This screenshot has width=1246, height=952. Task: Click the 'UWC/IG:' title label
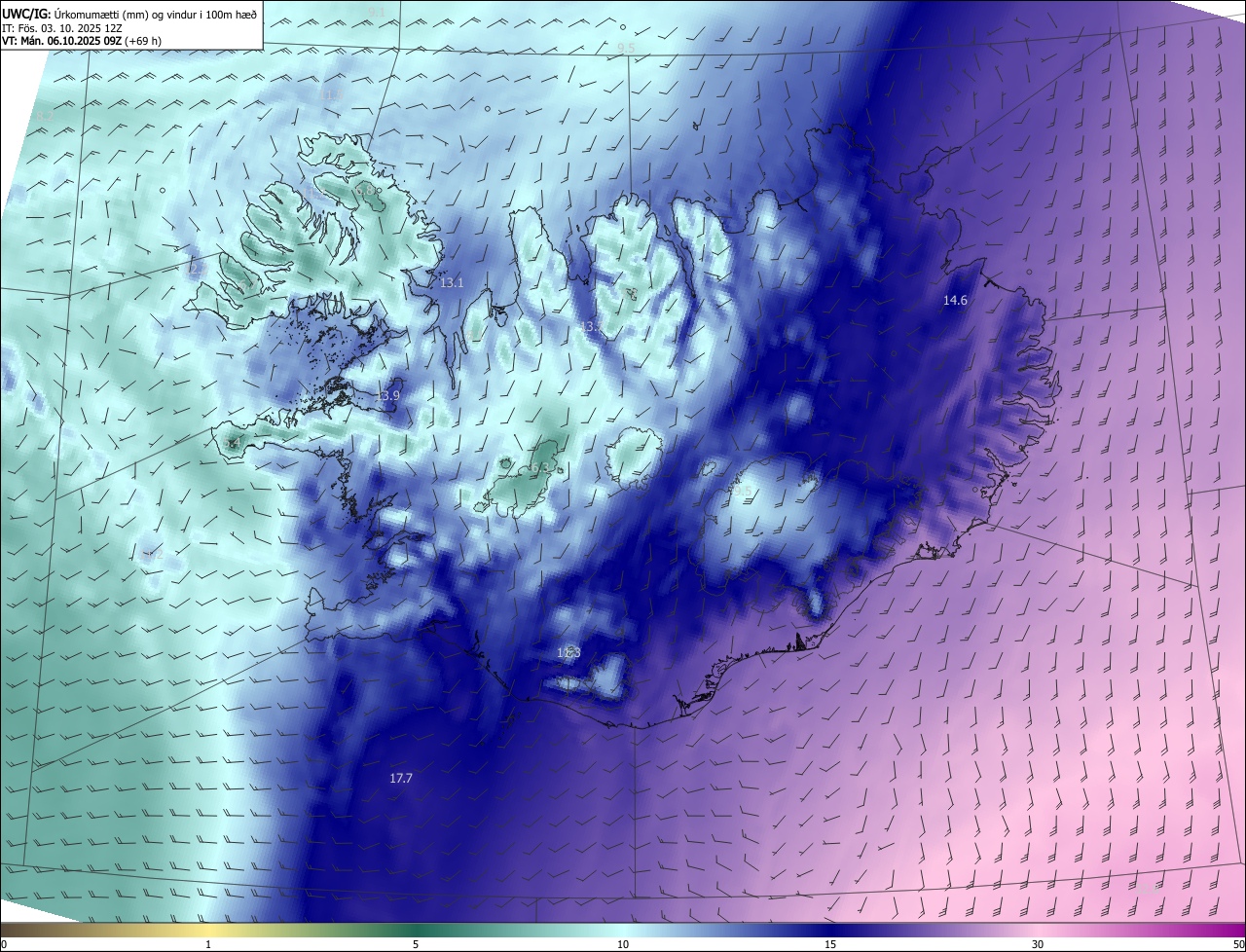click(x=26, y=14)
